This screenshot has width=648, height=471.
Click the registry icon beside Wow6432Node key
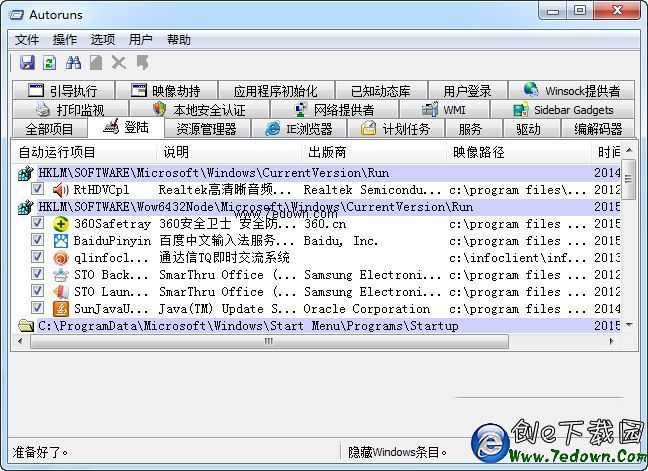[x=25, y=207]
